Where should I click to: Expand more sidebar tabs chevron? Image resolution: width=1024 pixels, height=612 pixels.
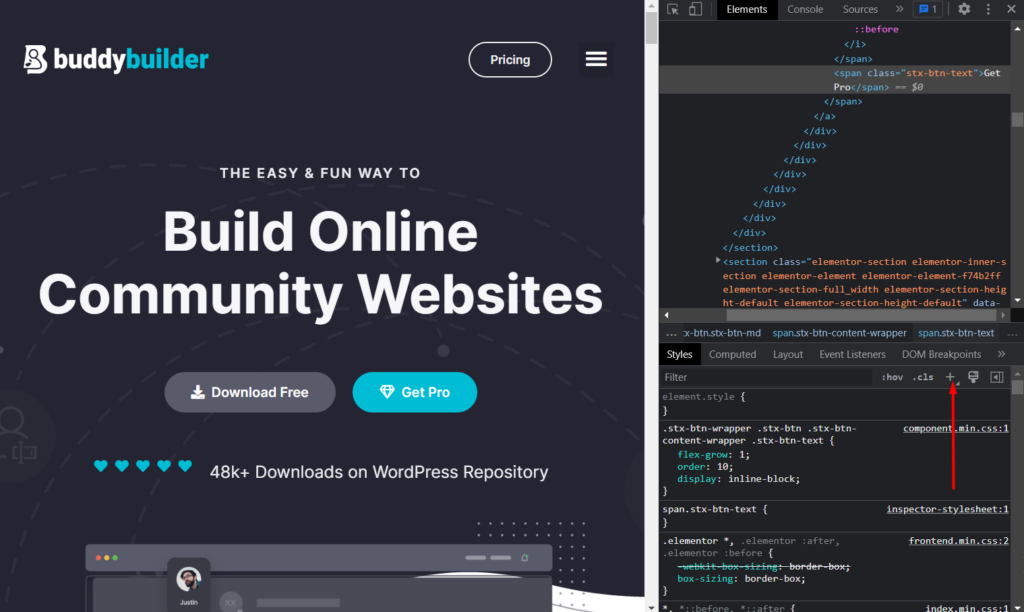[x=1001, y=354]
